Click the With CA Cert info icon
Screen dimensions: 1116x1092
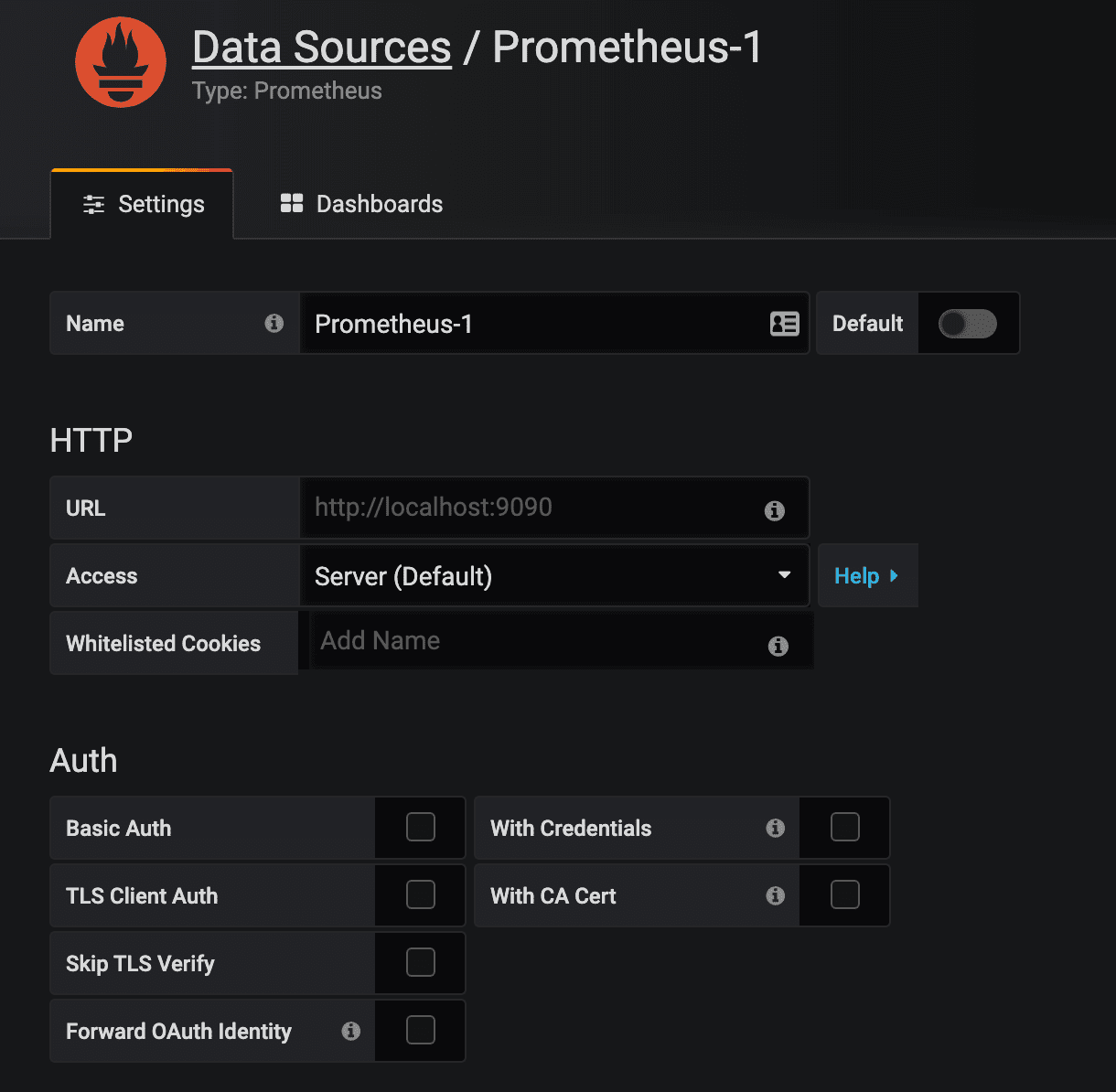coord(776,895)
